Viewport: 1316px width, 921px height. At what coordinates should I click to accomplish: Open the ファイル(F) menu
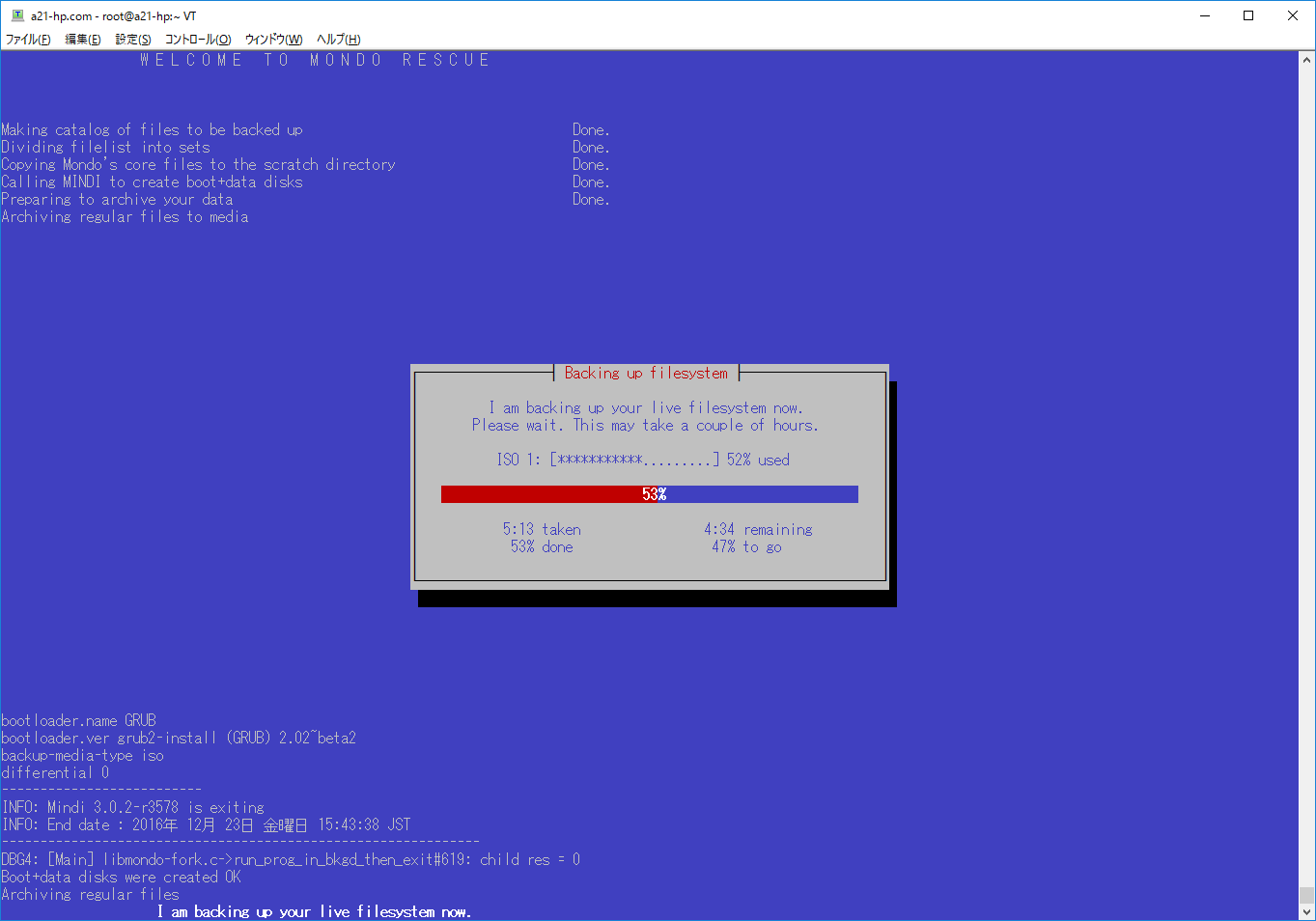pos(28,40)
